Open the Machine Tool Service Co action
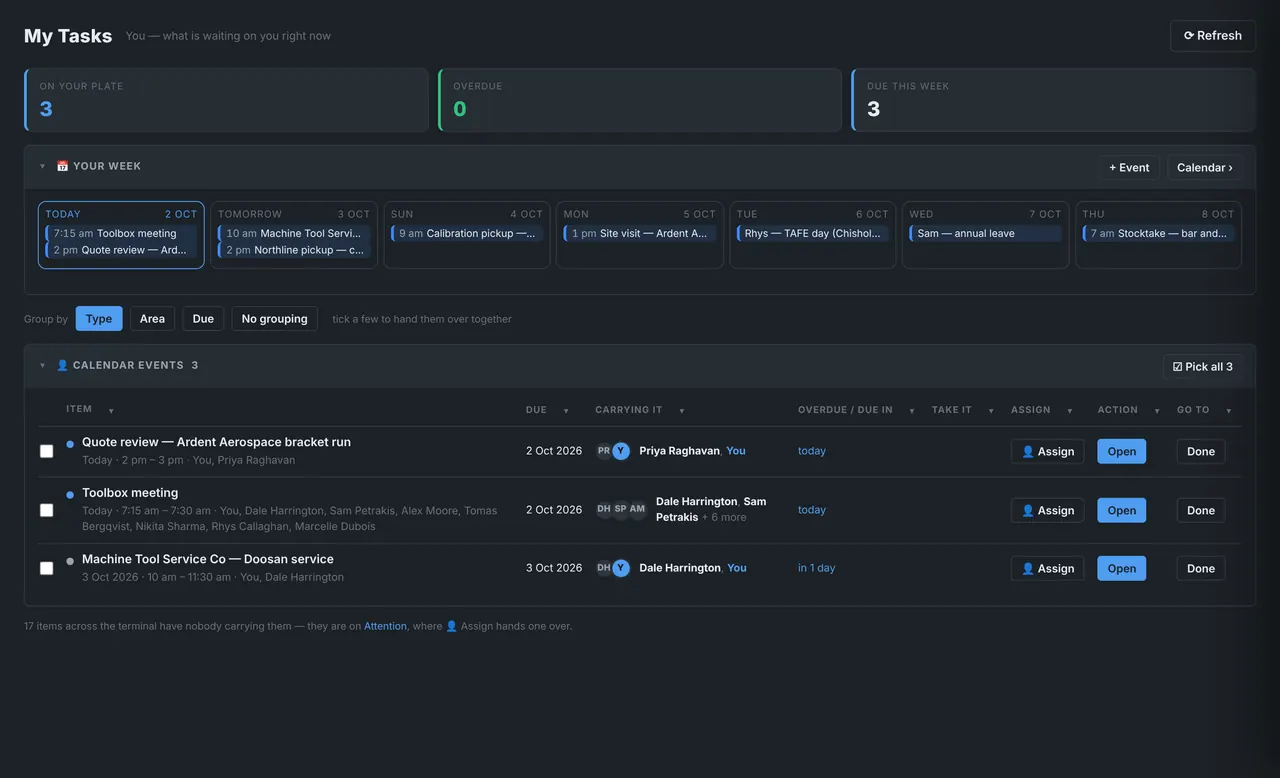Viewport: 1280px width, 778px height. (x=1122, y=568)
